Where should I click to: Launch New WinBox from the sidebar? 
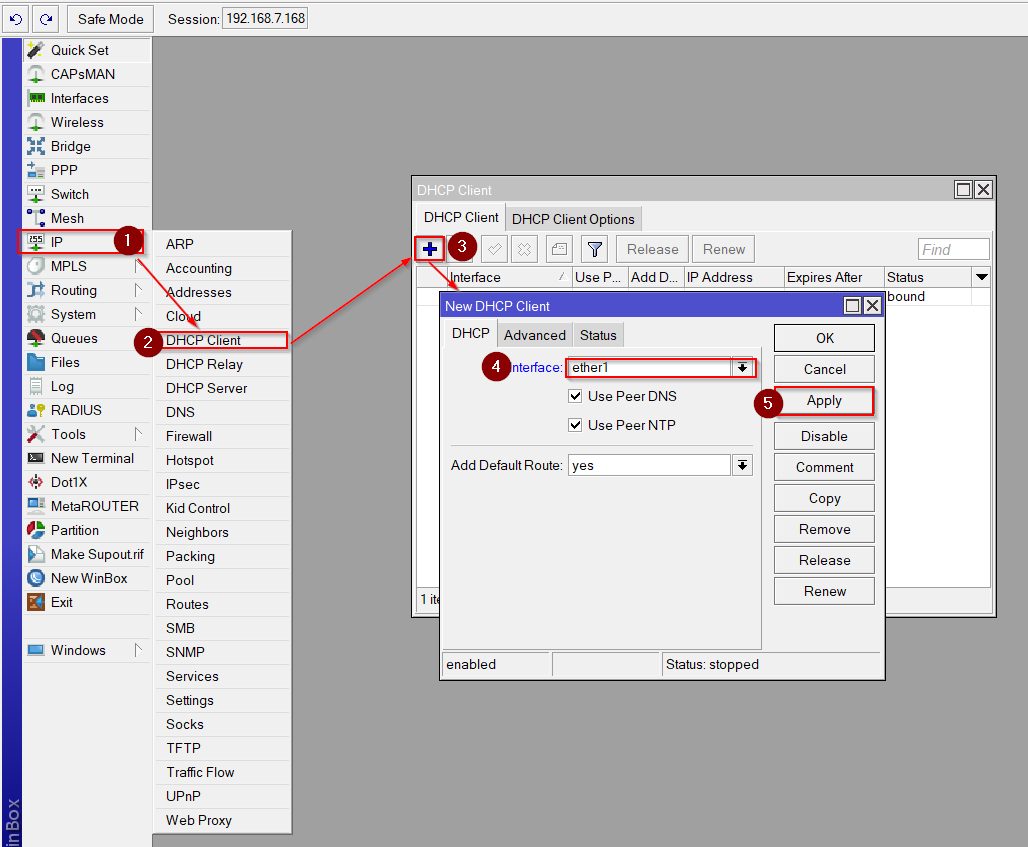tap(87, 578)
